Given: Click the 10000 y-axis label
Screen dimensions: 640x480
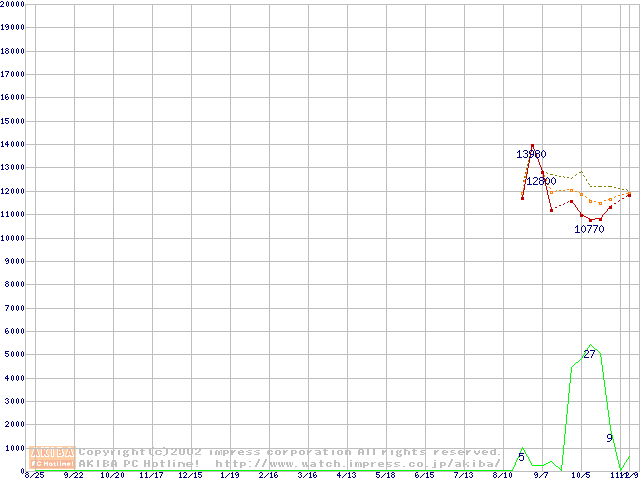Looking at the screenshot, I should pyautogui.click(x=13, y=237).
